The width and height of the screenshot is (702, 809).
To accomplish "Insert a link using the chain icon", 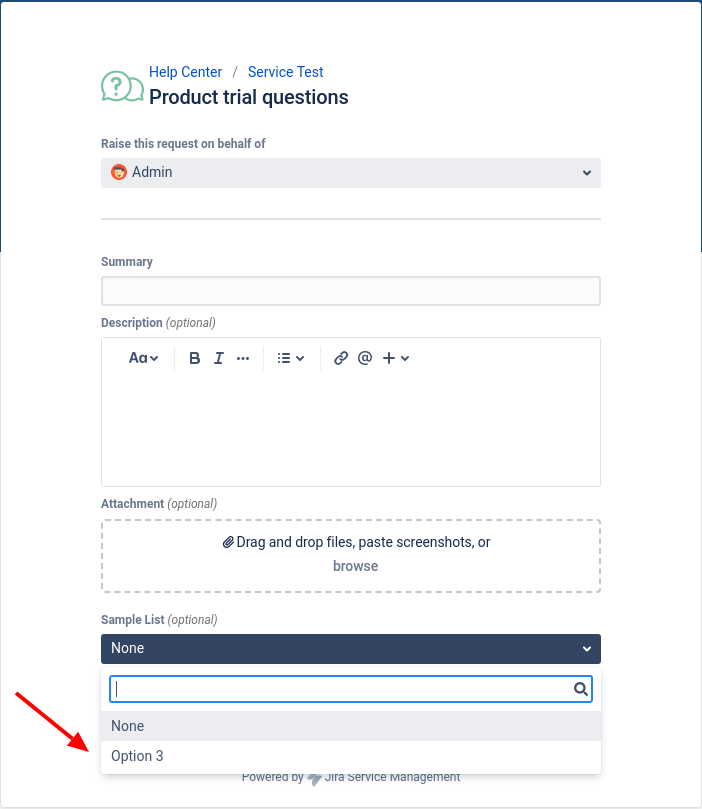I will [340, 357].
